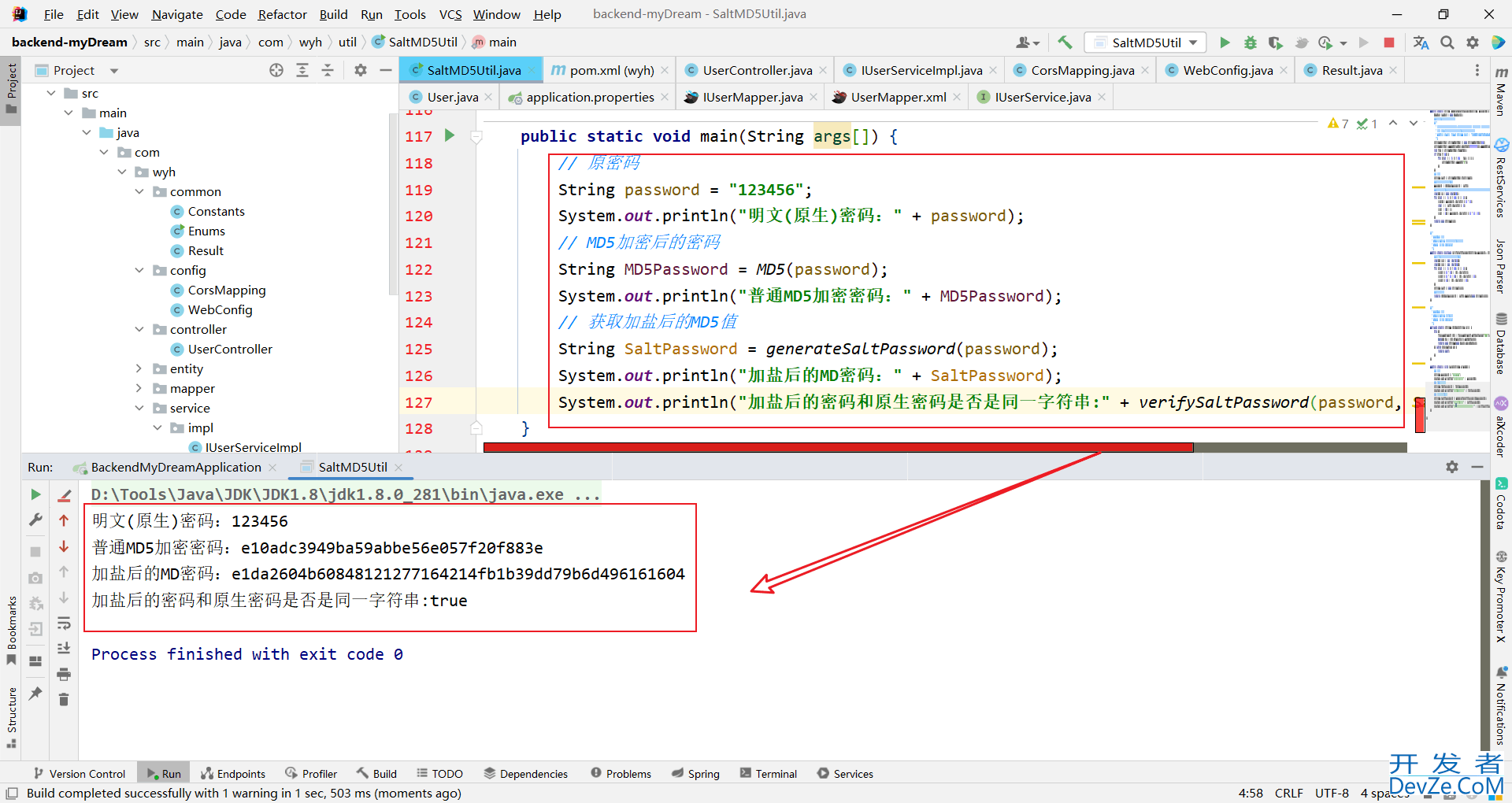Expand all in Project panel

302,70
